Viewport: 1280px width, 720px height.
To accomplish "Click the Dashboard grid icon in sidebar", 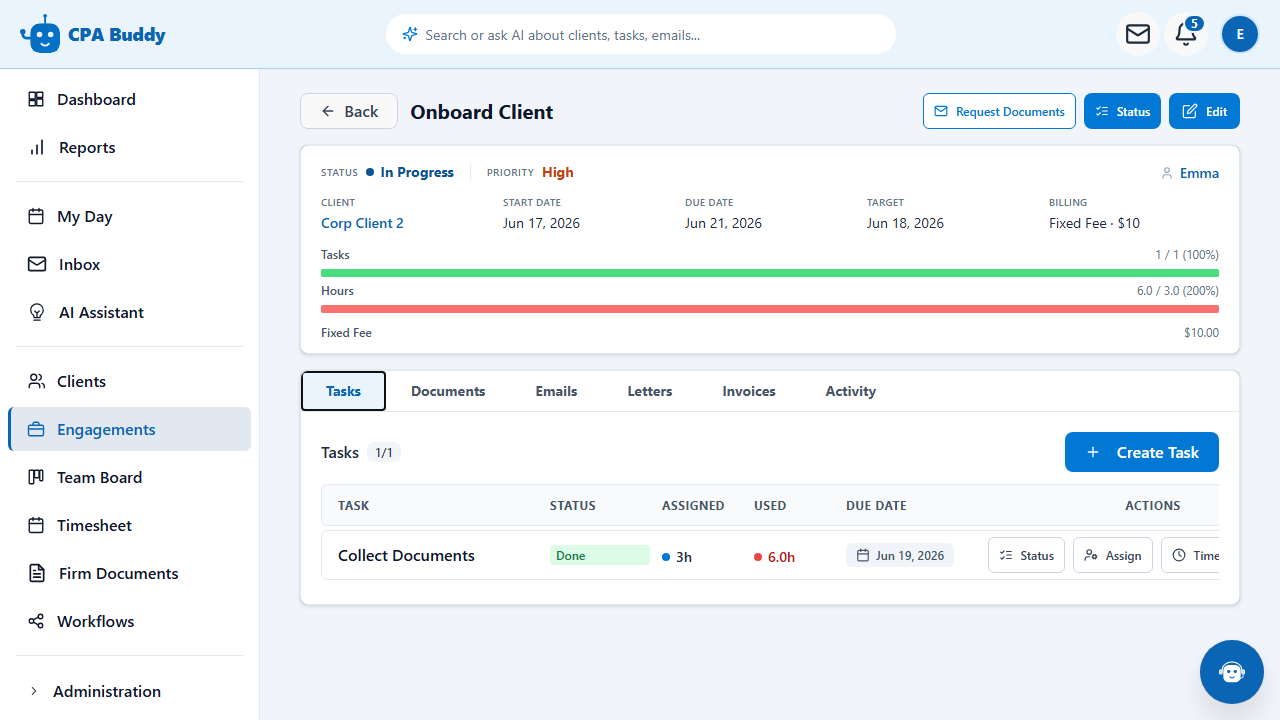I will point(36,99).
